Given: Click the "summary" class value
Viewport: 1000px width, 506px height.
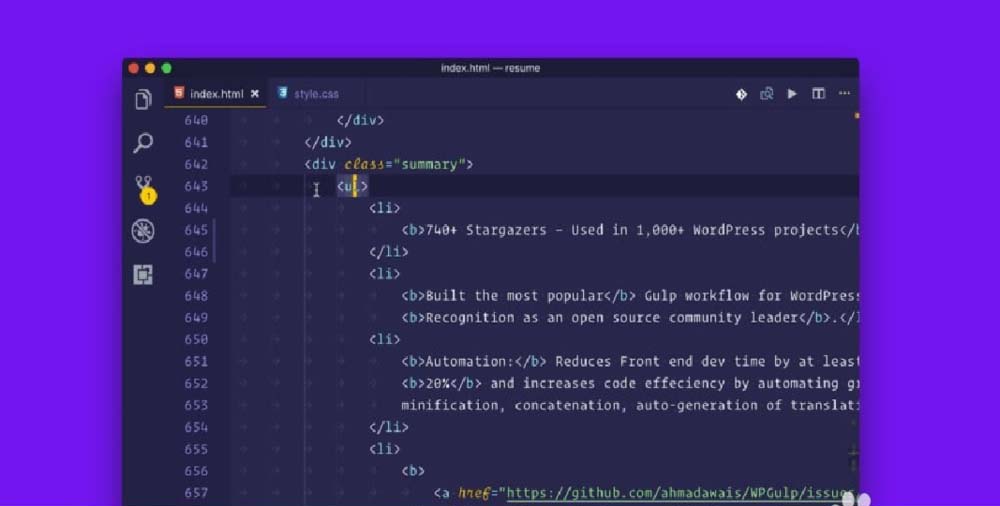Looking at the screenshot, I should click(x=430, y=165).
